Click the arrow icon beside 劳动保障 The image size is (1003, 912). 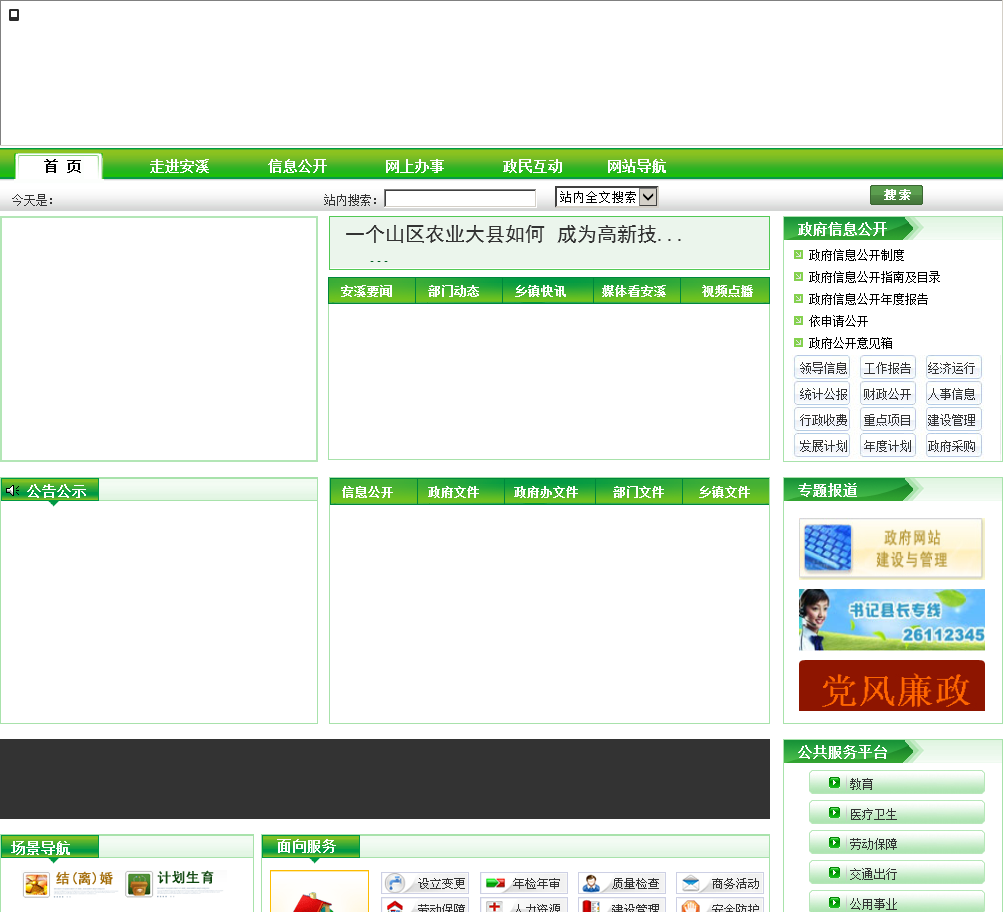click(x=834, y=842)
